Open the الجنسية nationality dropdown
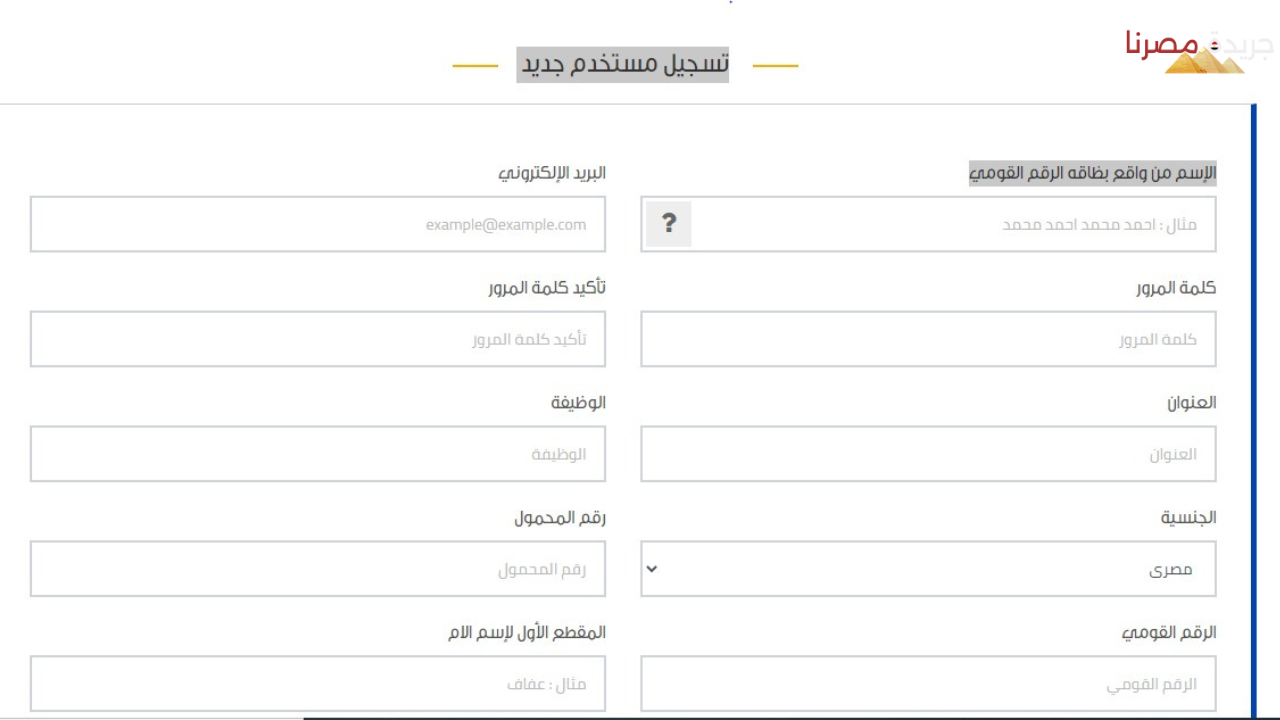Image resolution: width=1280 pixels, height=720 pixels. coord(929,569)
